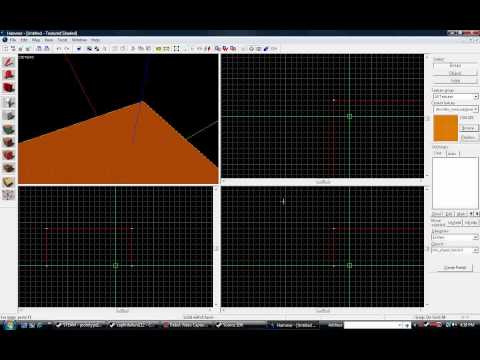Open the File menu
This screenshot has height=360, width=480.
point(13,40)
